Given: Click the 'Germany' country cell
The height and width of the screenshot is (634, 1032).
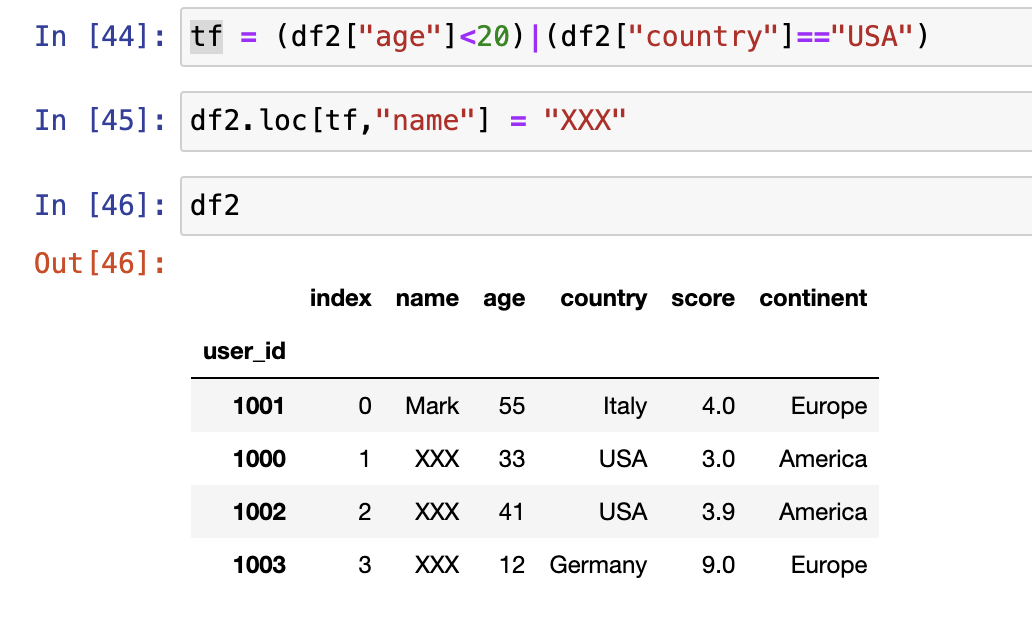Looking at the screenshot, I should pos(598,566).
